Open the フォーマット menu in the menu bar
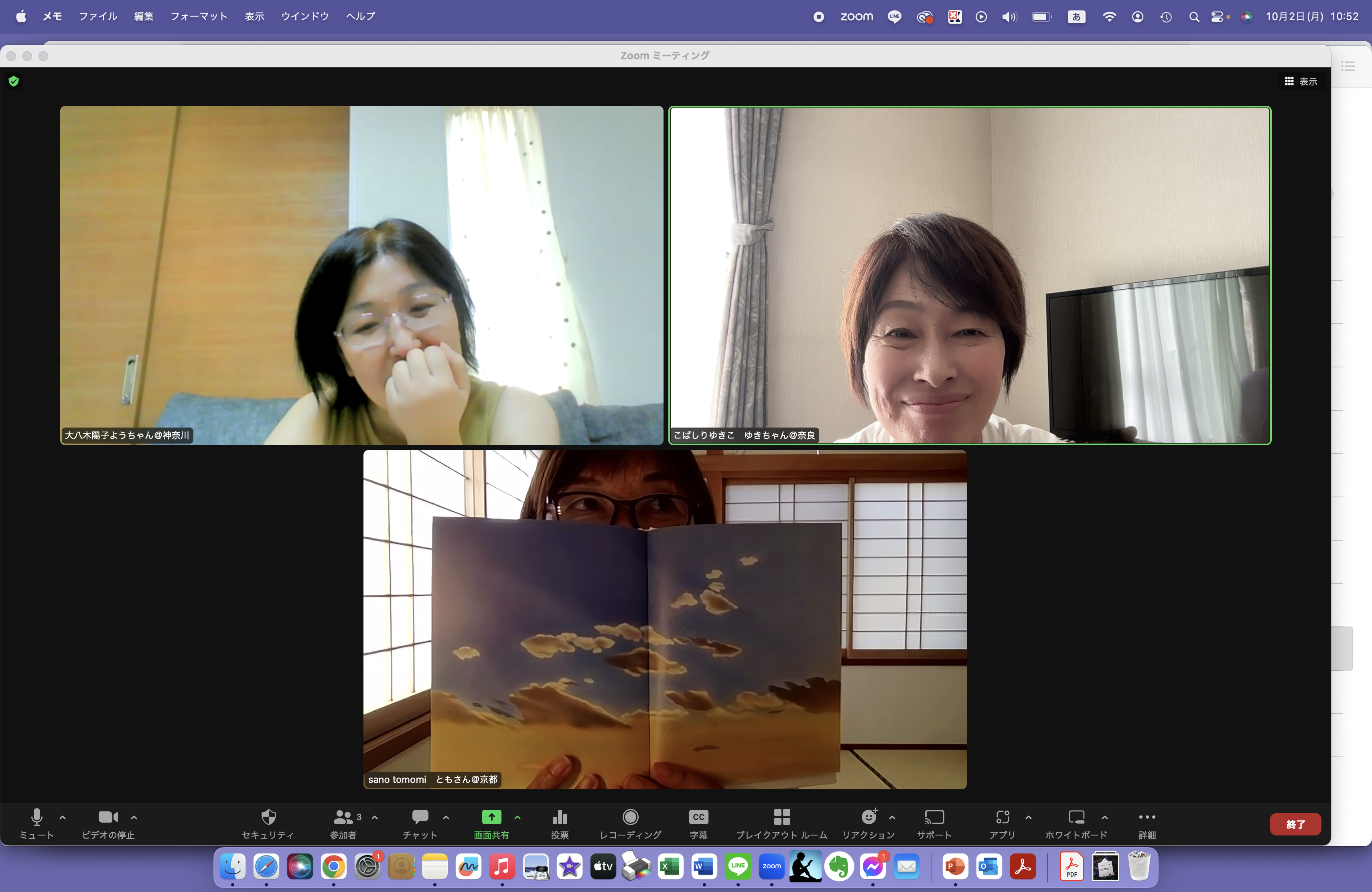1372x892 pixels. pyautogui.click(x=198, y=16)
